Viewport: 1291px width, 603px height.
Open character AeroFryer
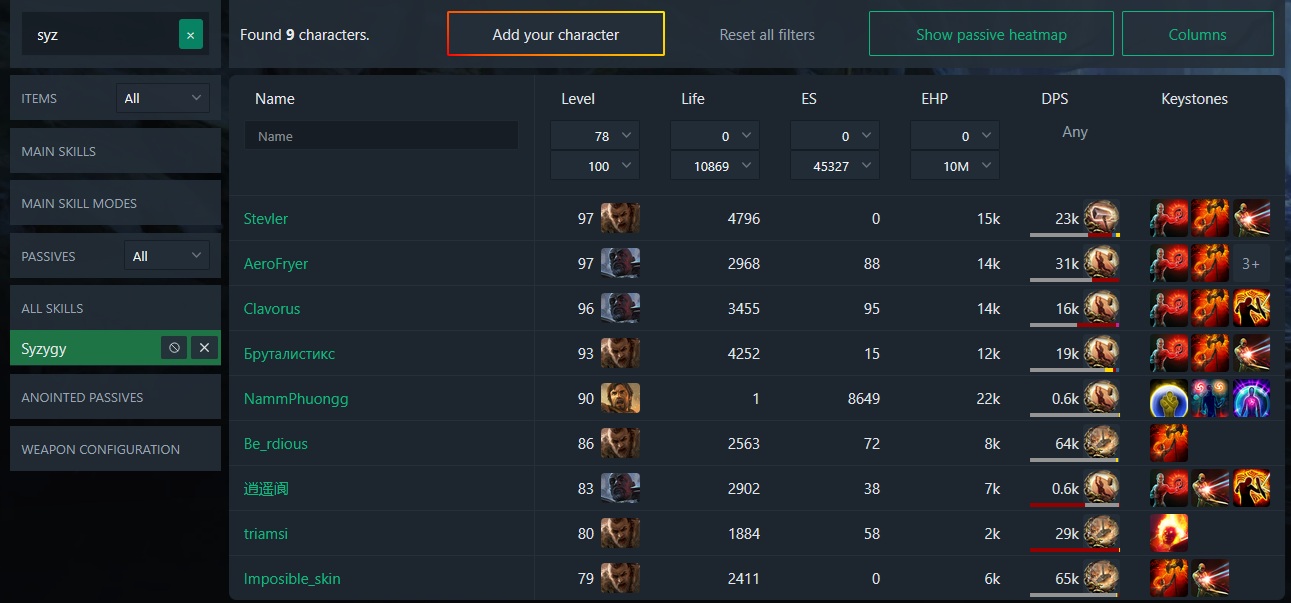coord(276,264)
